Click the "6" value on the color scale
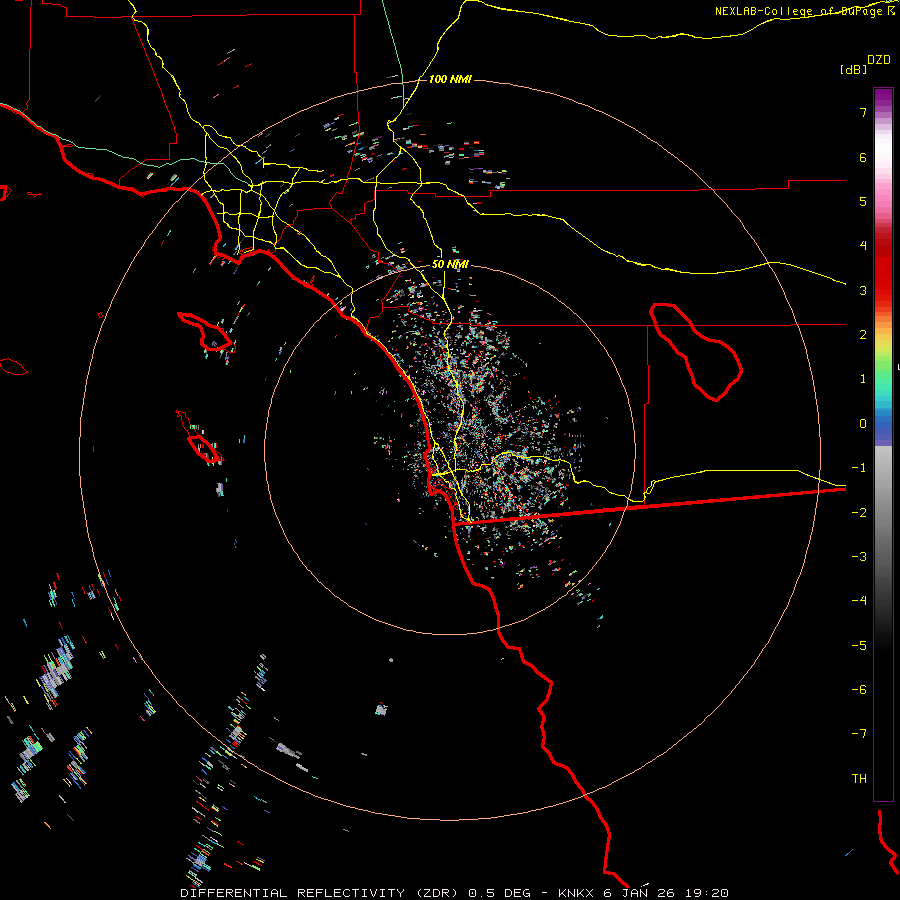Screen dimensions: 900x900 point(863,157)
